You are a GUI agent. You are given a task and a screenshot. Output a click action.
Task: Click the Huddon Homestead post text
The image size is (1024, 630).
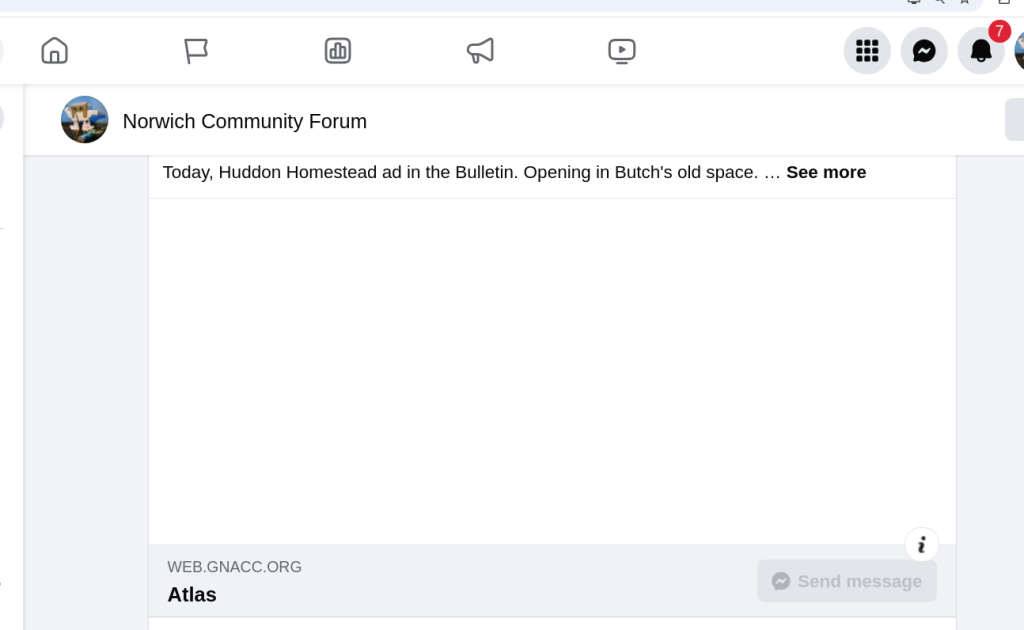[x=460, y=172]
